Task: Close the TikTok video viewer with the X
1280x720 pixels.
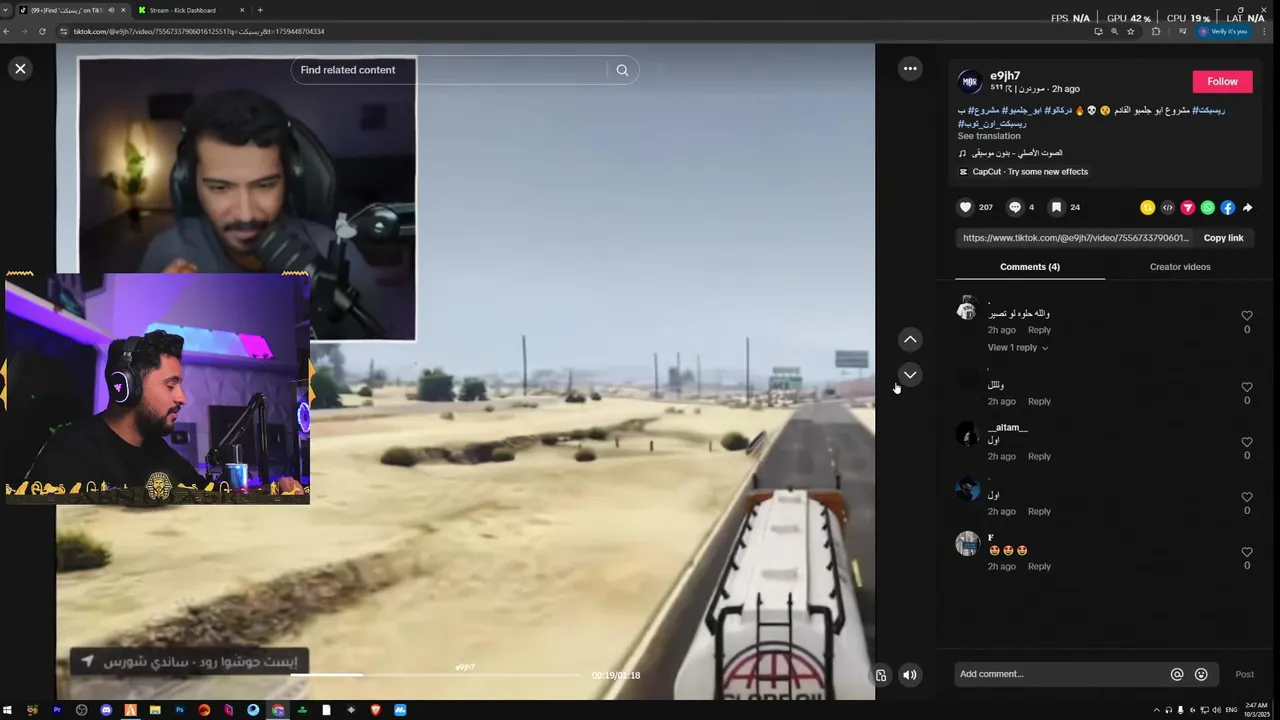Action: pyautogui.click(x=20, y=68)
